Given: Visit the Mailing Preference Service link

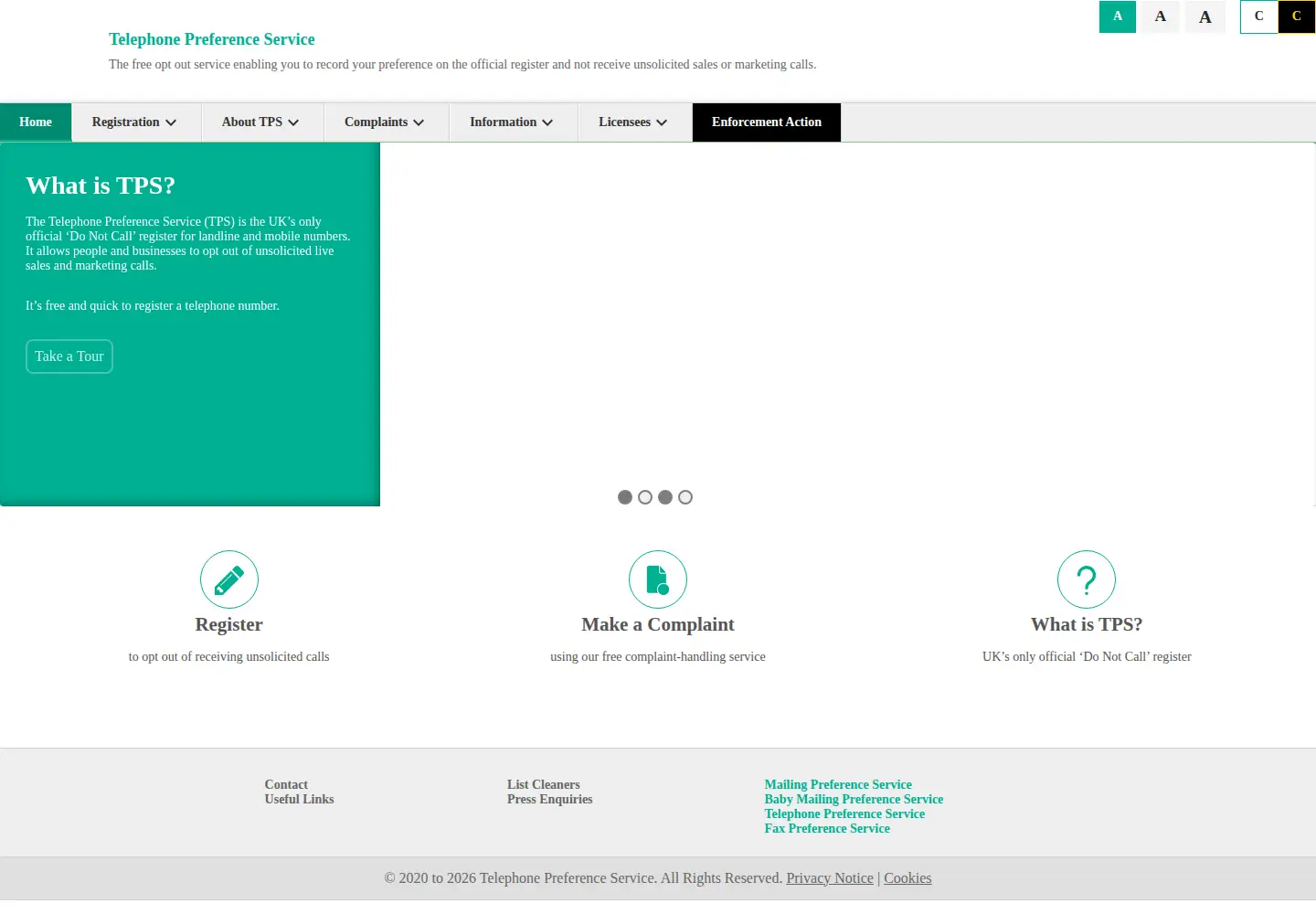Looking at the screenshot, I should coord(838,784).
